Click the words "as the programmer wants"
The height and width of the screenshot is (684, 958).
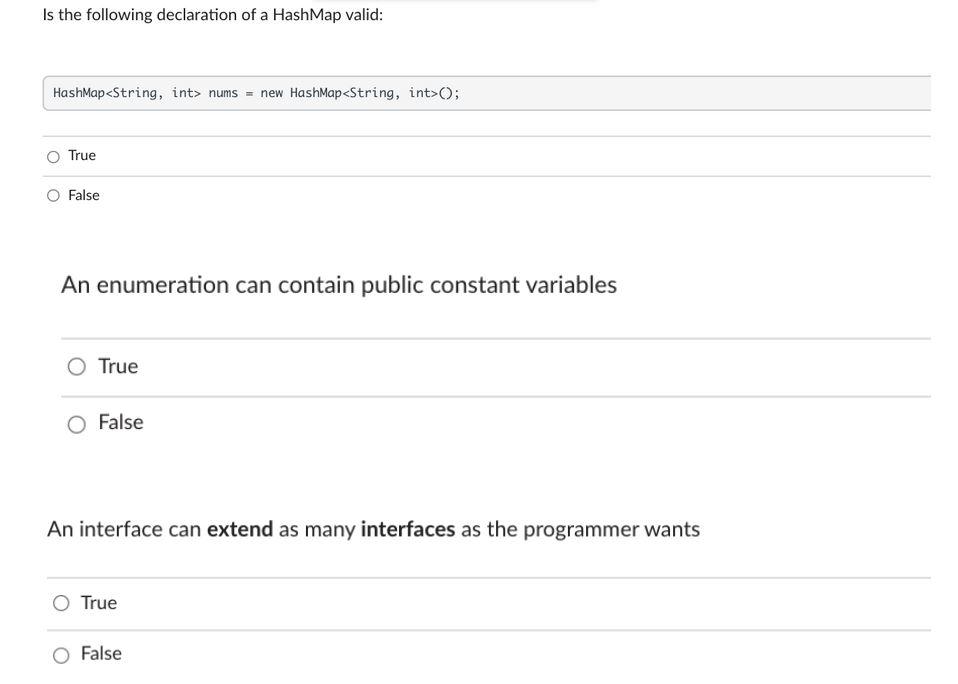click(580, 529)
